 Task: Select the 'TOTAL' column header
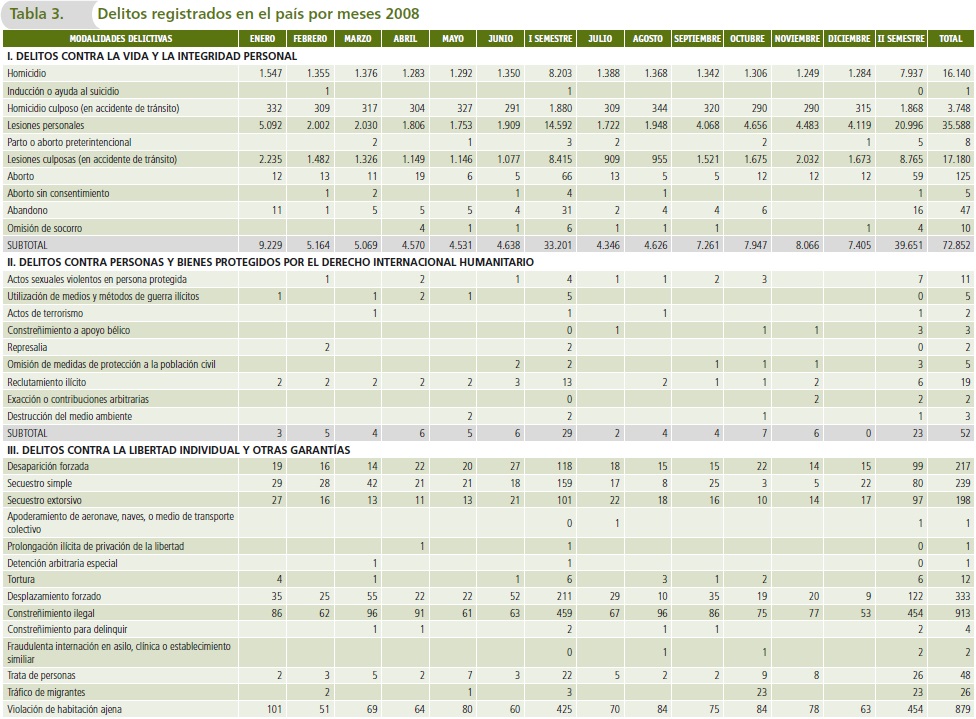click(x=951, y=39)
